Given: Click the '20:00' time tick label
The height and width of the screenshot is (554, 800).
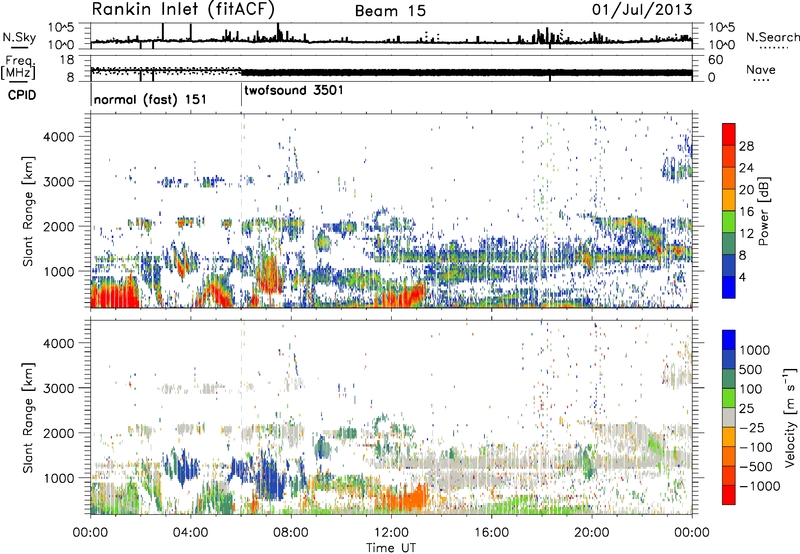Looking at the screenshot, I should point(591,533).
